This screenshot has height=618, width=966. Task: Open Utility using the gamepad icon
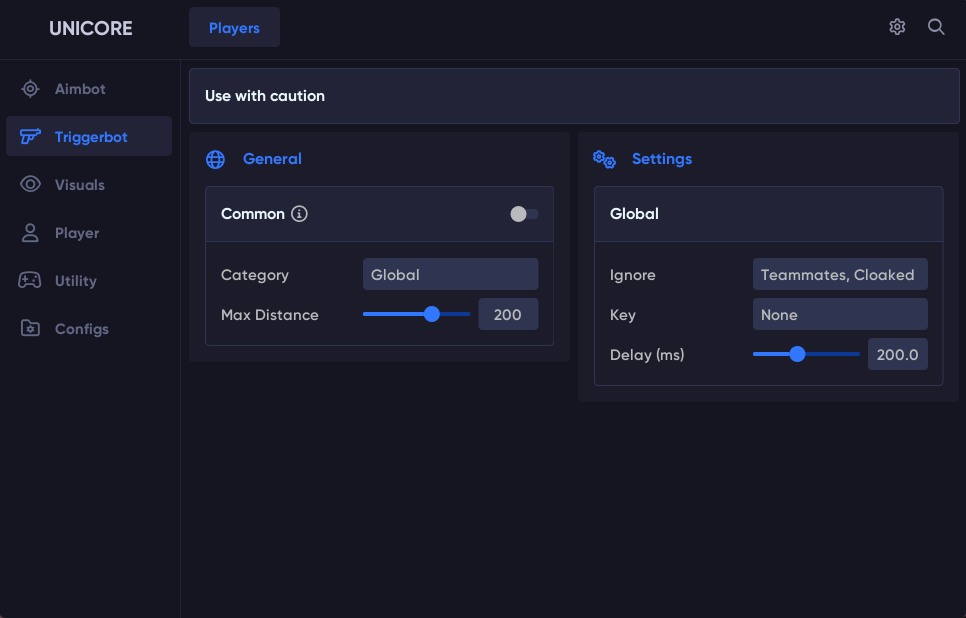[30, 281]
